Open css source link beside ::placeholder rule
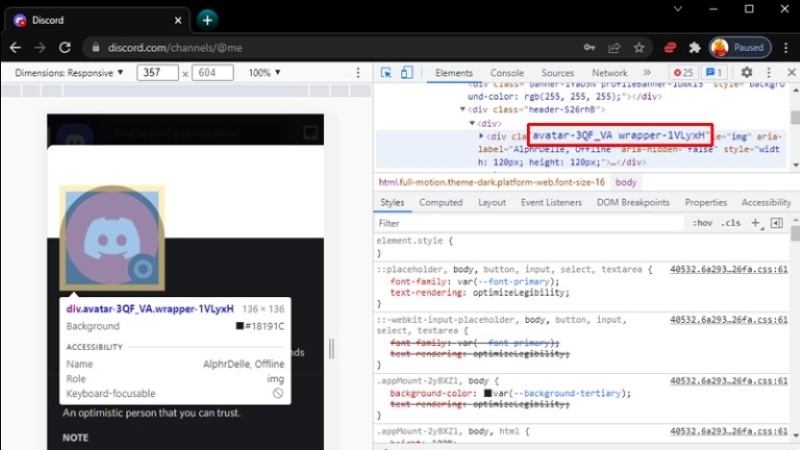800x450 pixels. [x=729, y=269]
